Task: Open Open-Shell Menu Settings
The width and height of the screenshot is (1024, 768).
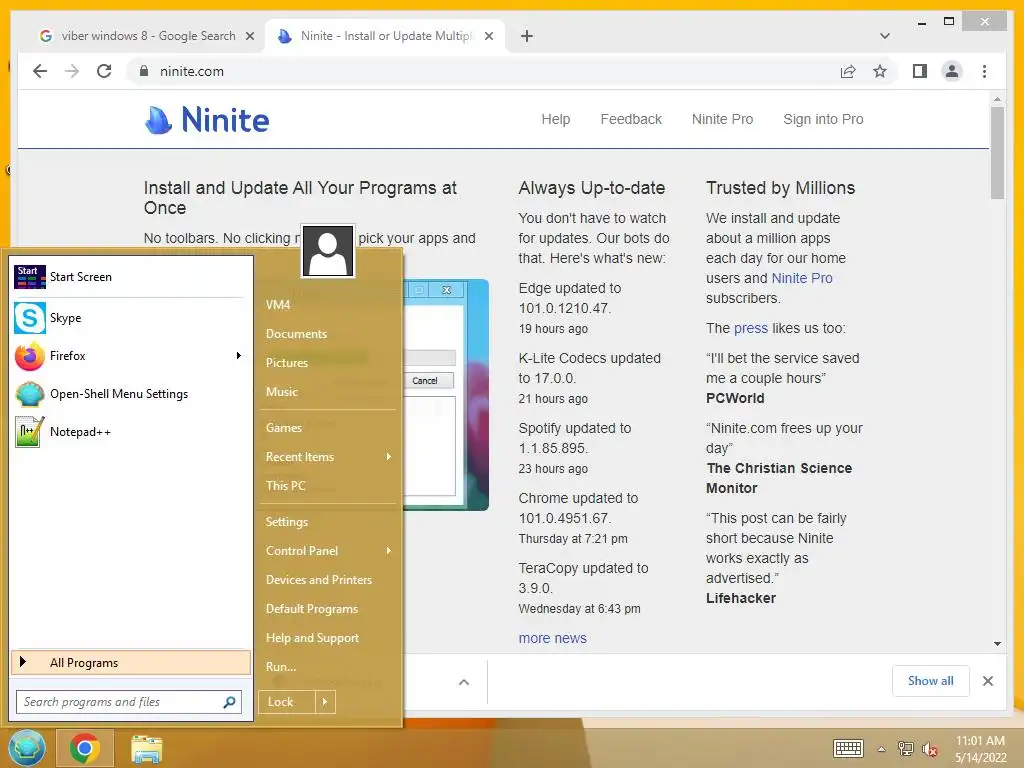Action: 131,394
